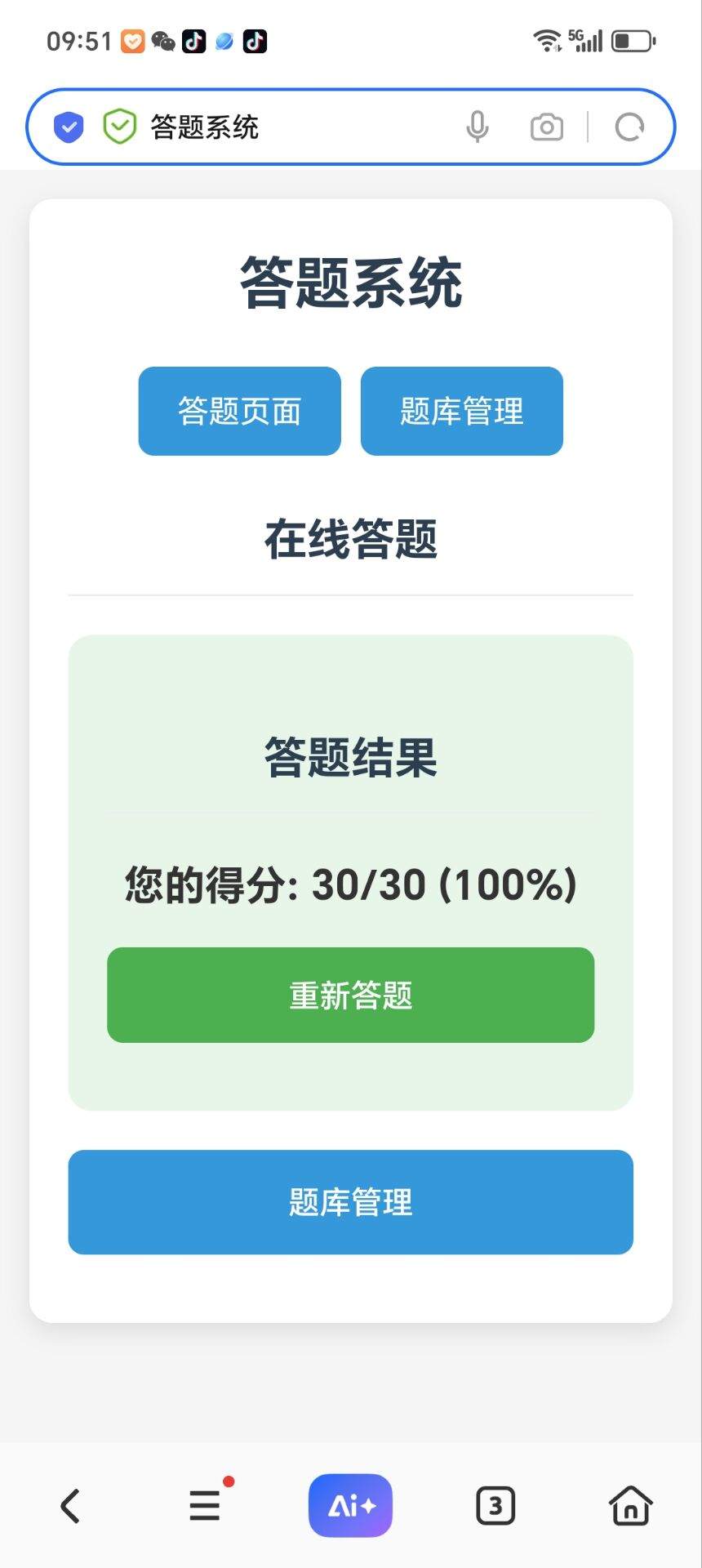Open the browser hamburger menu
The width and height of the screenshot is (702, 1568).
(206, 1504)
